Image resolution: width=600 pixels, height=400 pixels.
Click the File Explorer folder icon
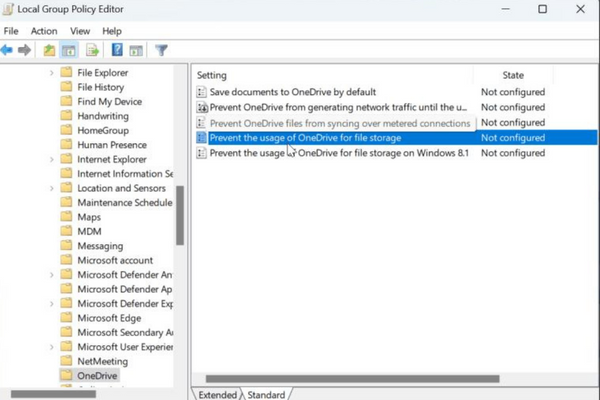pos(67,72)
